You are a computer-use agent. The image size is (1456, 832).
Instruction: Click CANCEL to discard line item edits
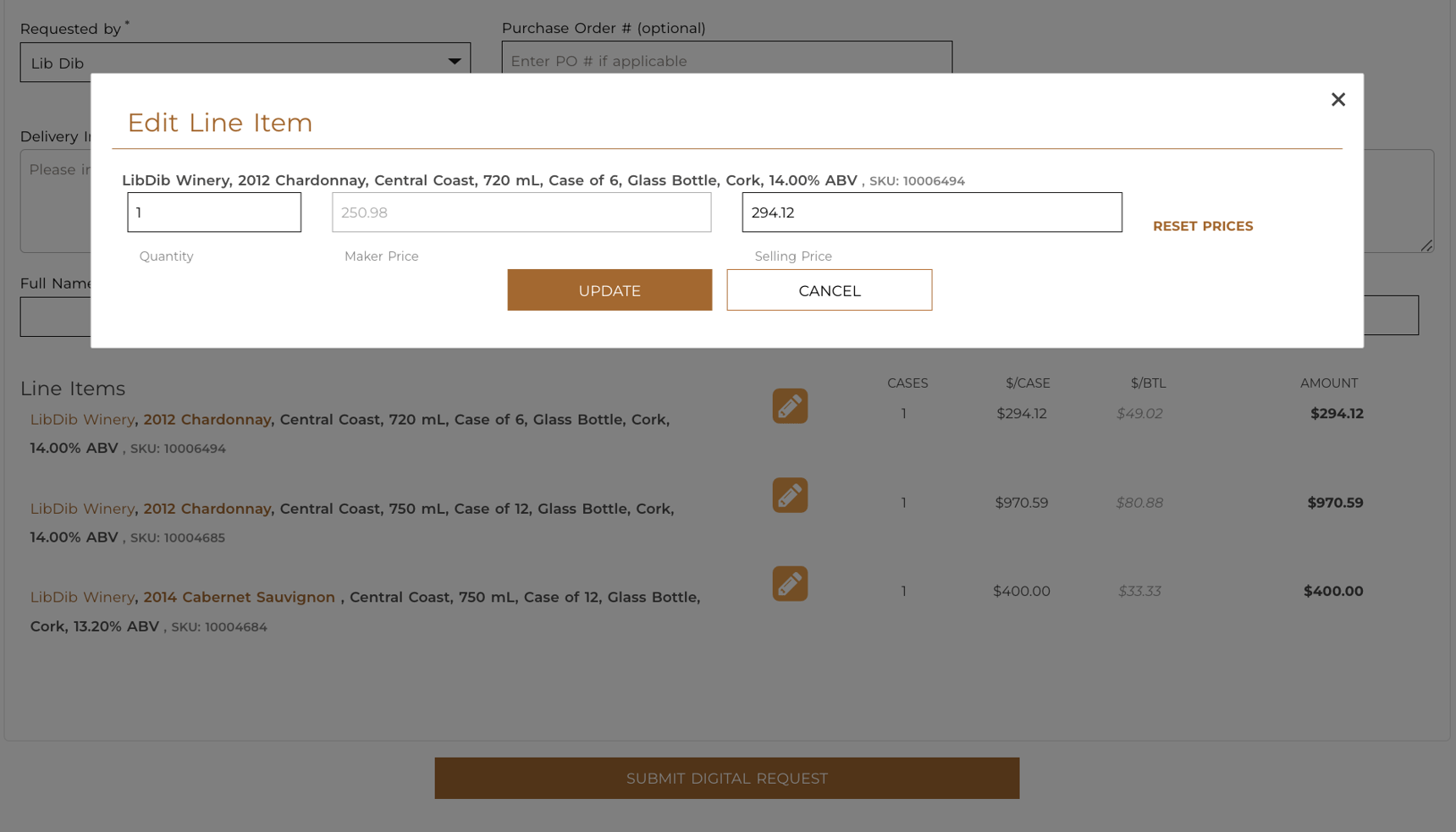point(829,289)
